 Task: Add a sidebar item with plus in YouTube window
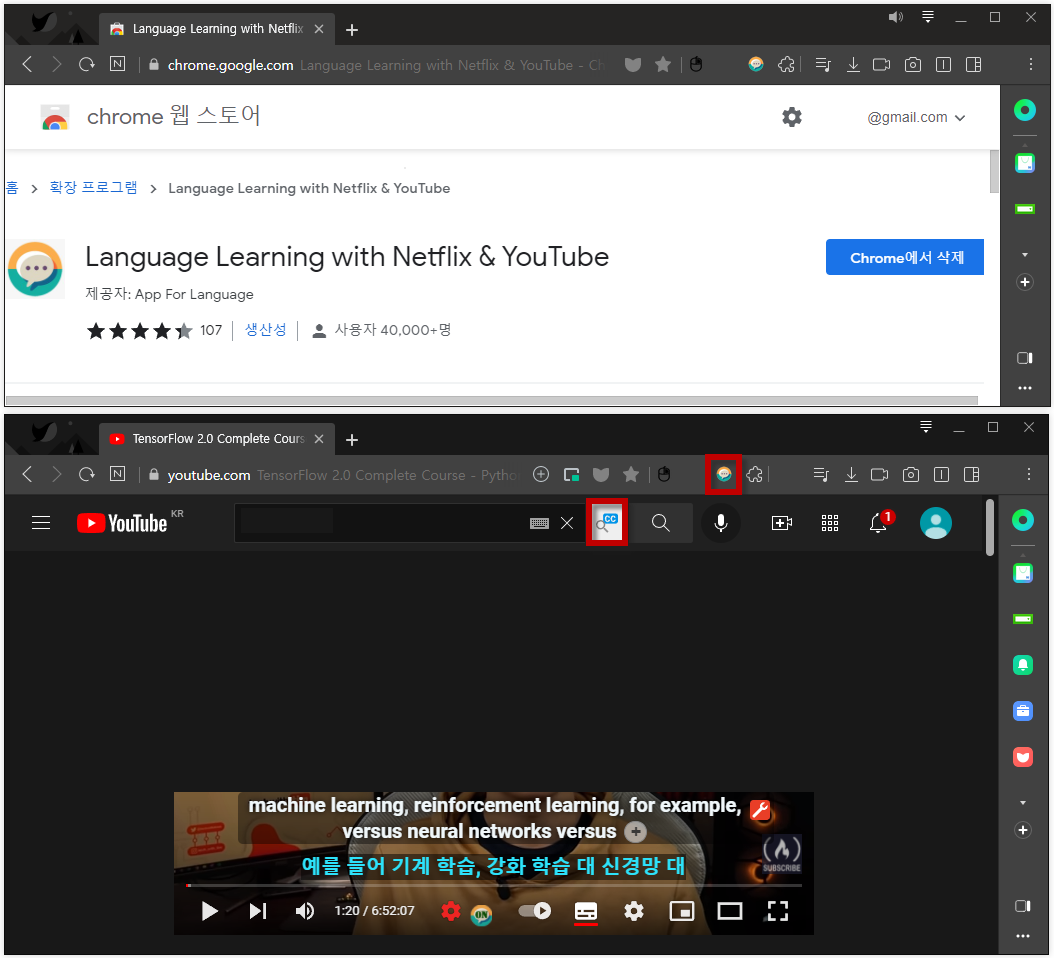1023,830
